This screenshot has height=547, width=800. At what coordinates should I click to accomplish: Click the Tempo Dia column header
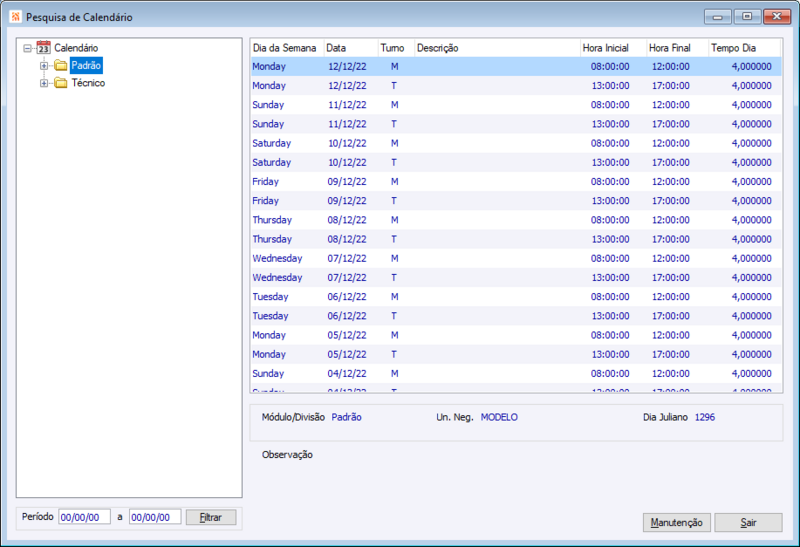(x=744, y=48)
